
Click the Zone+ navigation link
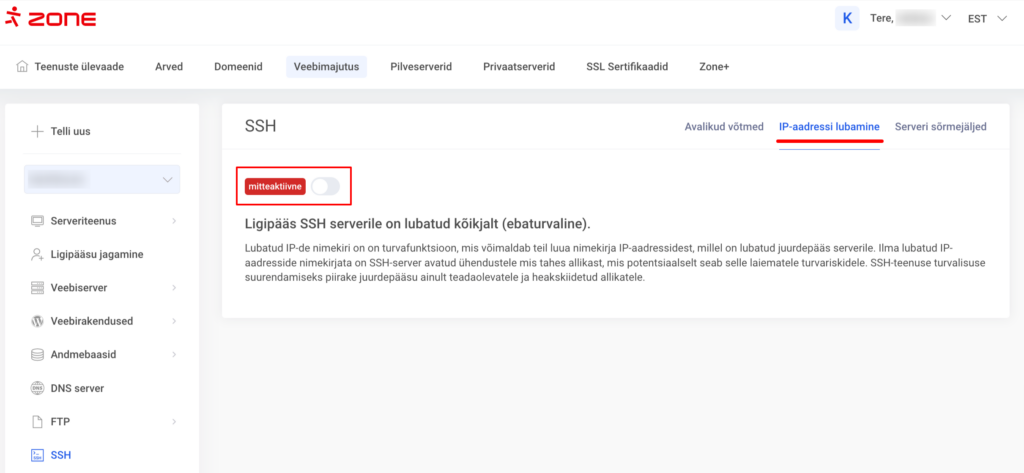(714, 67)
